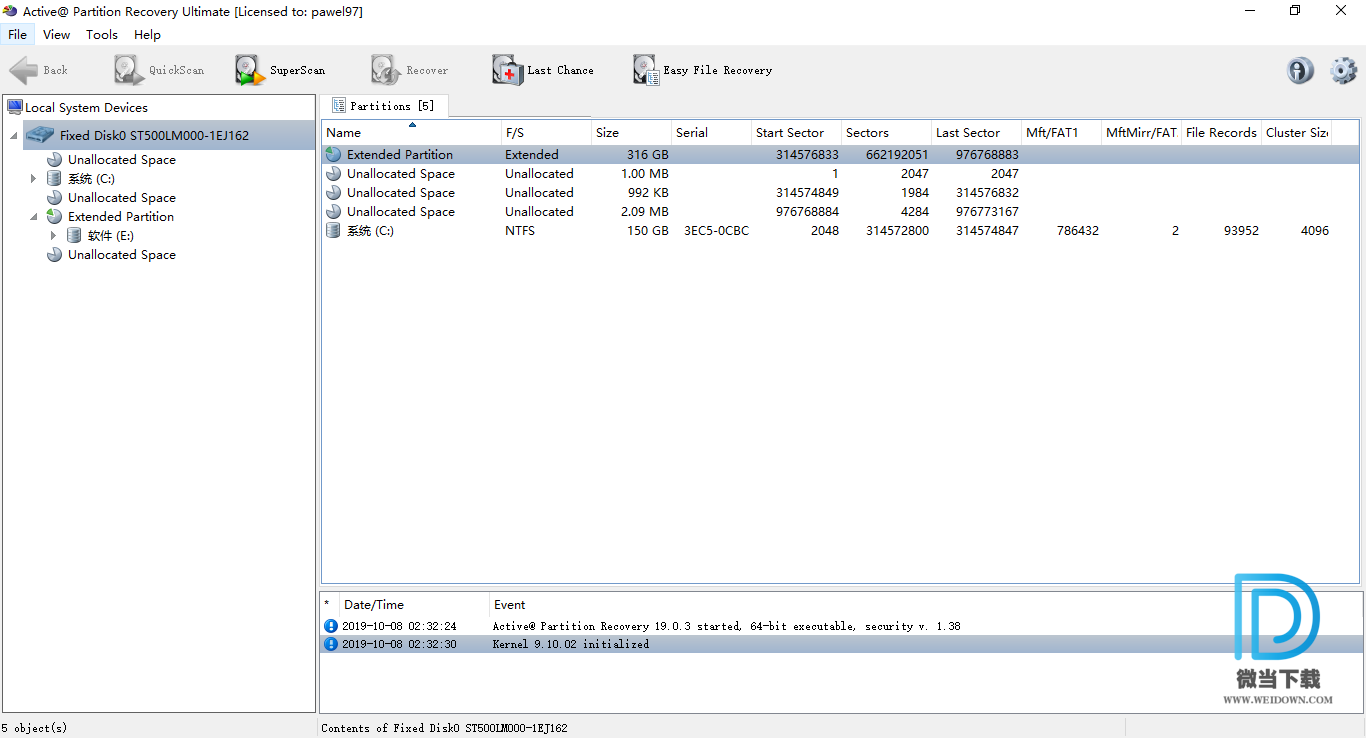Click the 316 GB size cell

(647, 155)
